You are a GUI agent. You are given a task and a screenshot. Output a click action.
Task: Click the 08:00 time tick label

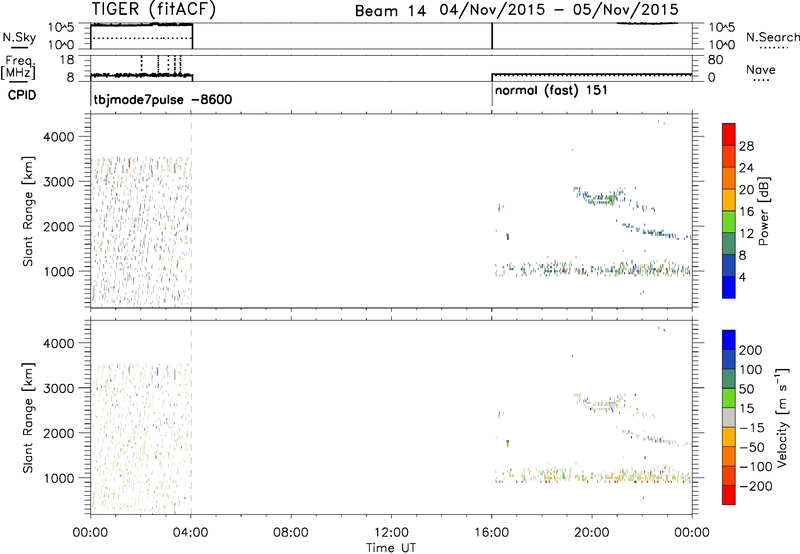click(291, 533)
